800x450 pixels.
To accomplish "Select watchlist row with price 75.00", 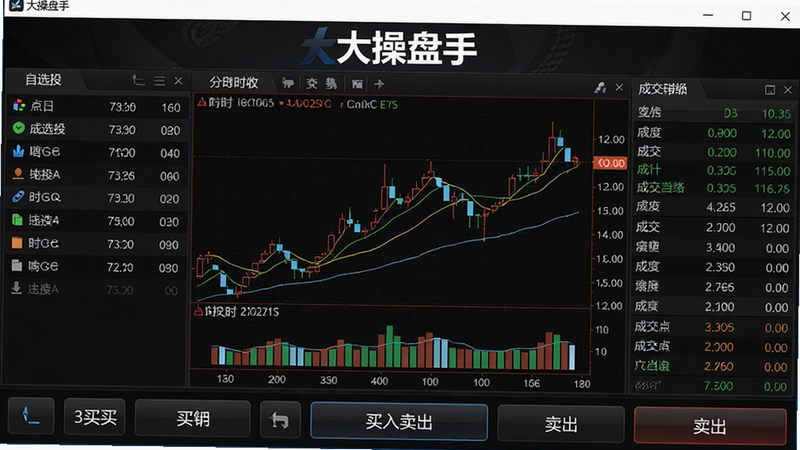I will (96, 221).
